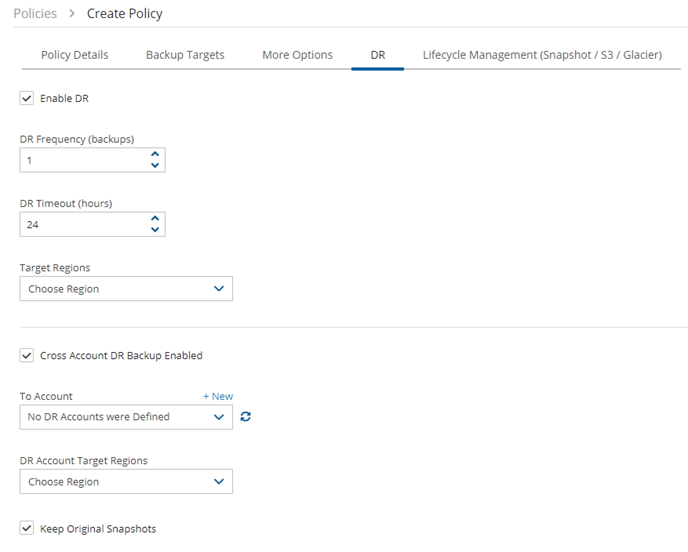Open the Target Regions dropdown
Image resolution: width=688 pixels, height=552 pixels.
(126, 289)
